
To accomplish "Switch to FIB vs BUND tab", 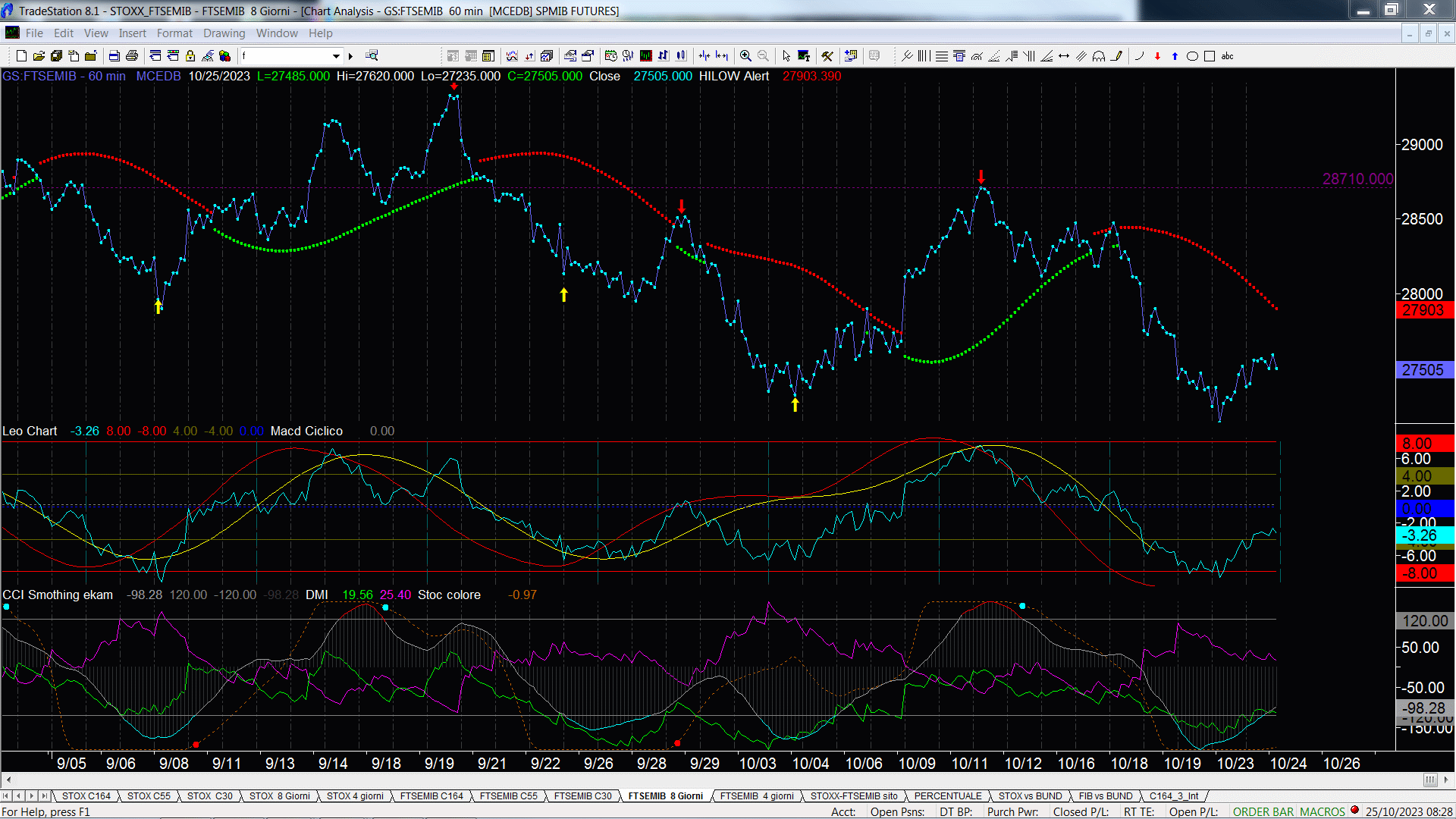I will pyautogui.click(x=1106, y=795).
